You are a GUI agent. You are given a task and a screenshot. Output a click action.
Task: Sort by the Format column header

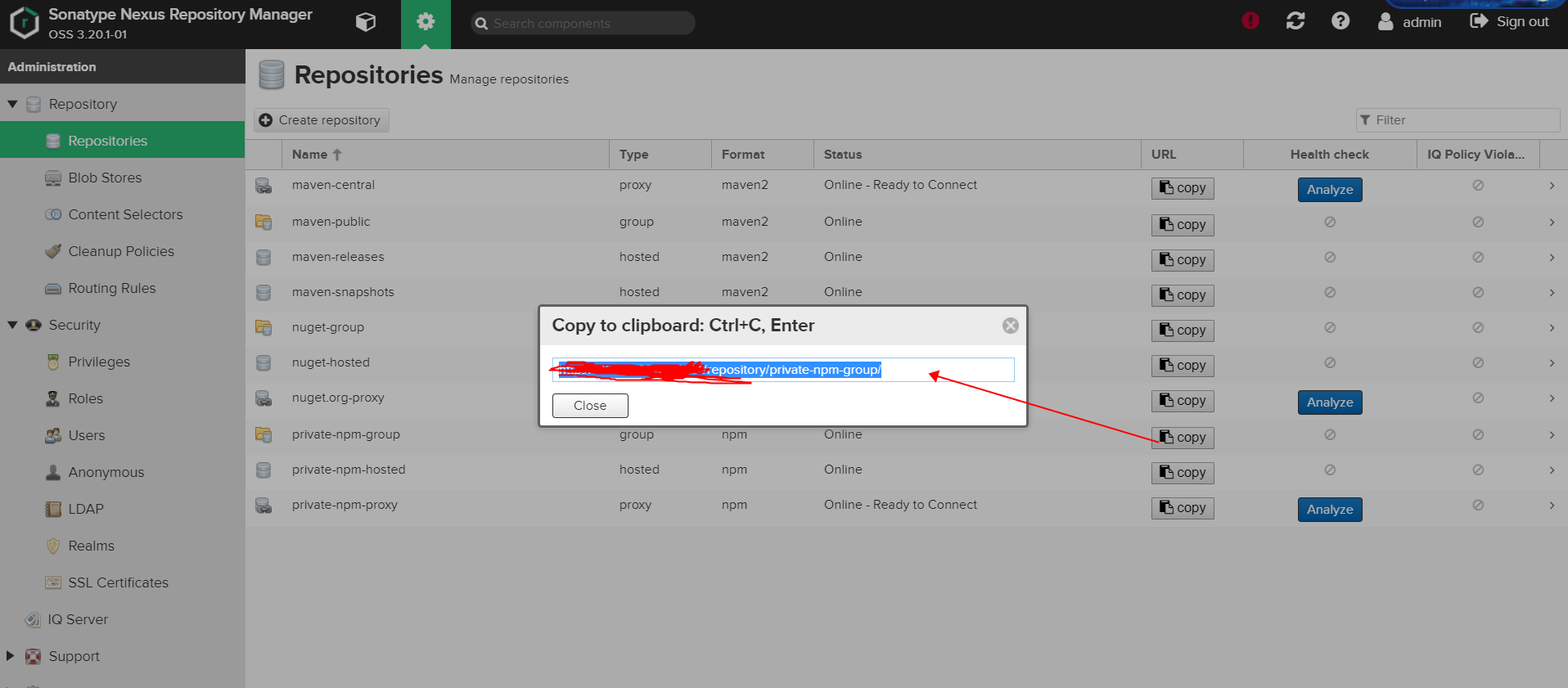coord(763,155)
